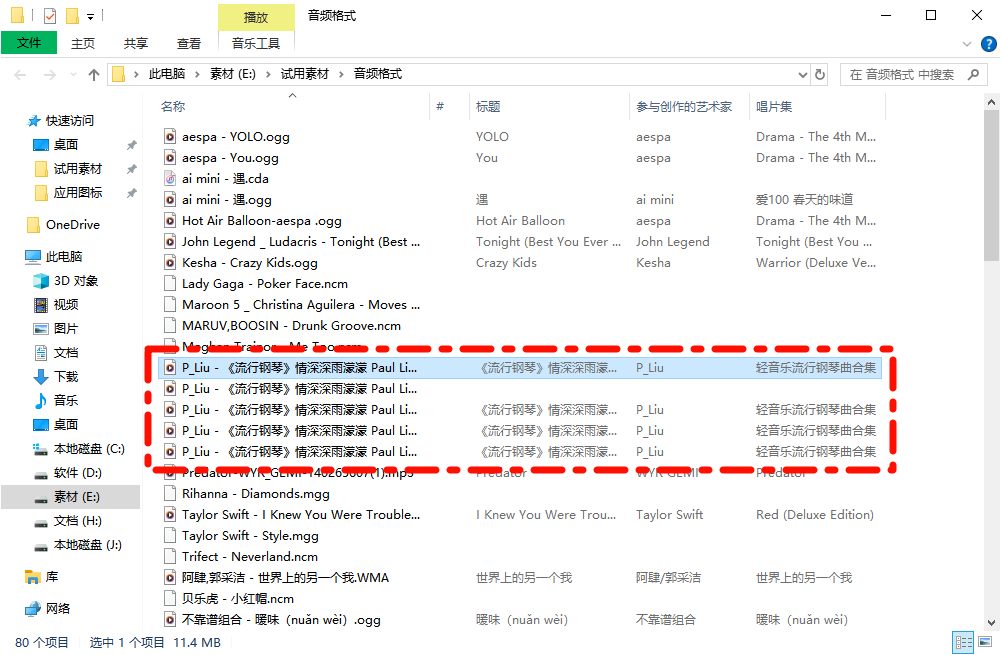Viewport: 1001px width, 655px height.
Task: Select file 贝乐虎 - 小红帽.ncm
Action: (x=237, y=599)
